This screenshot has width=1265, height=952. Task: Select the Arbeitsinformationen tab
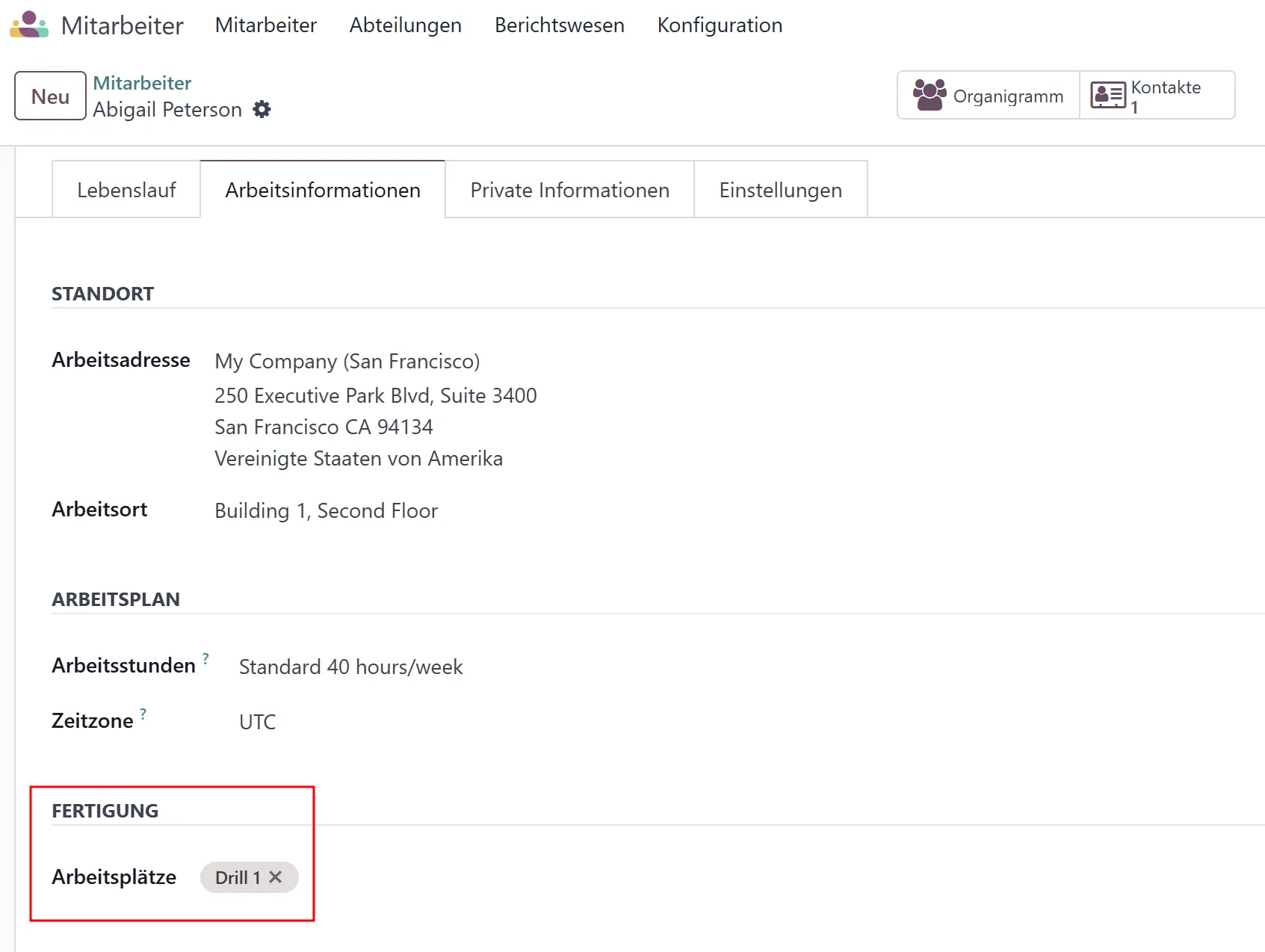pos(323,190)
